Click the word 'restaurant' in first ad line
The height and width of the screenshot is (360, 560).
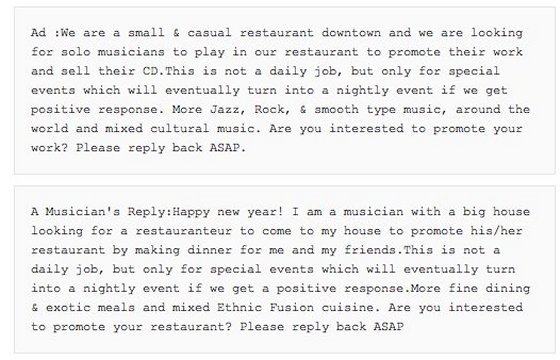coord(276,33)
